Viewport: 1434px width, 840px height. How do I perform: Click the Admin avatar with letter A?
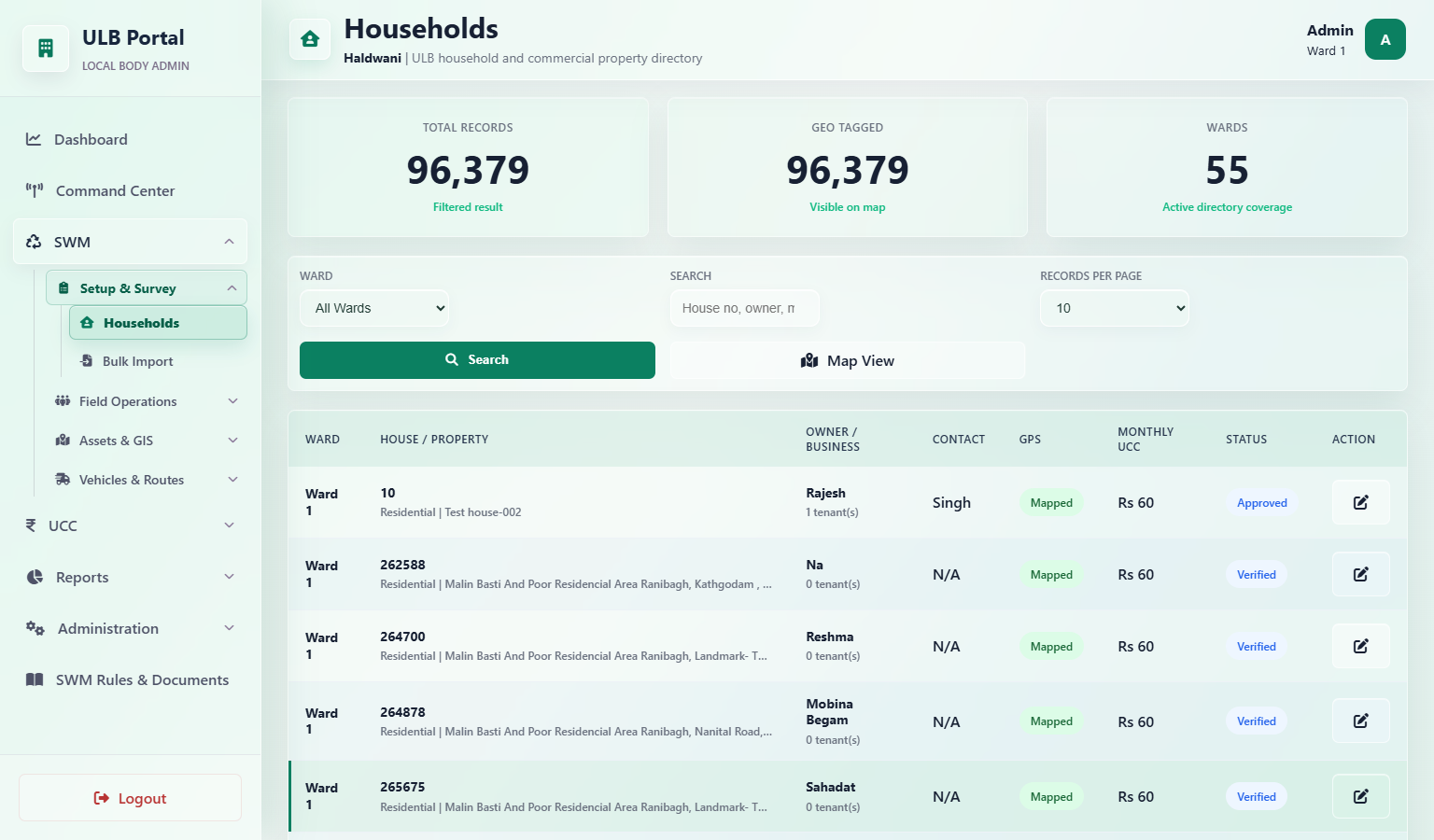coord(1385,39)
